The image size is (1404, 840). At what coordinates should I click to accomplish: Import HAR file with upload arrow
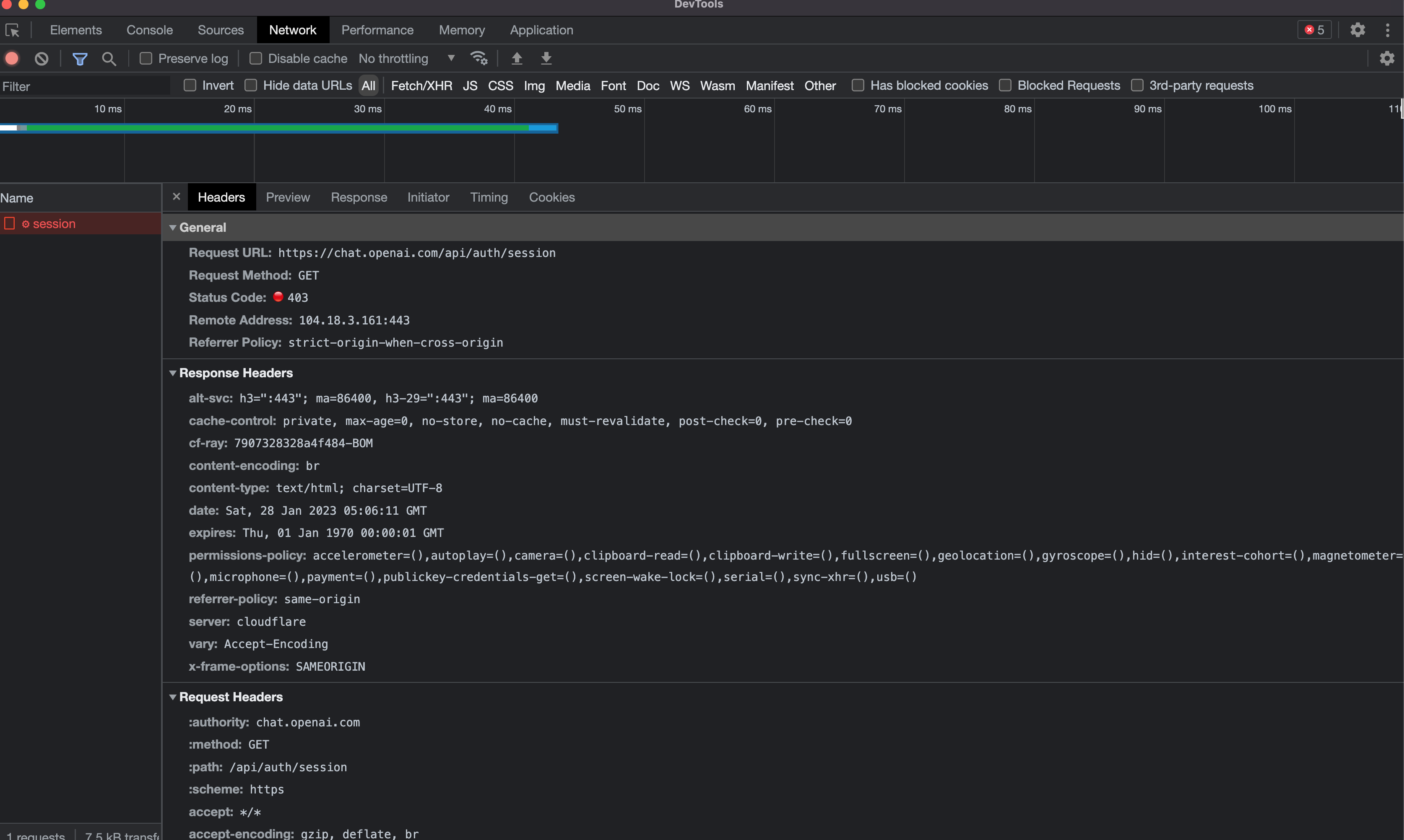(x=516, y=58)
